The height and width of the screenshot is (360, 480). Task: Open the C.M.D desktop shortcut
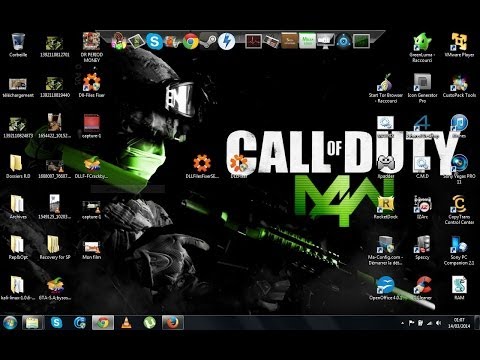422,166
